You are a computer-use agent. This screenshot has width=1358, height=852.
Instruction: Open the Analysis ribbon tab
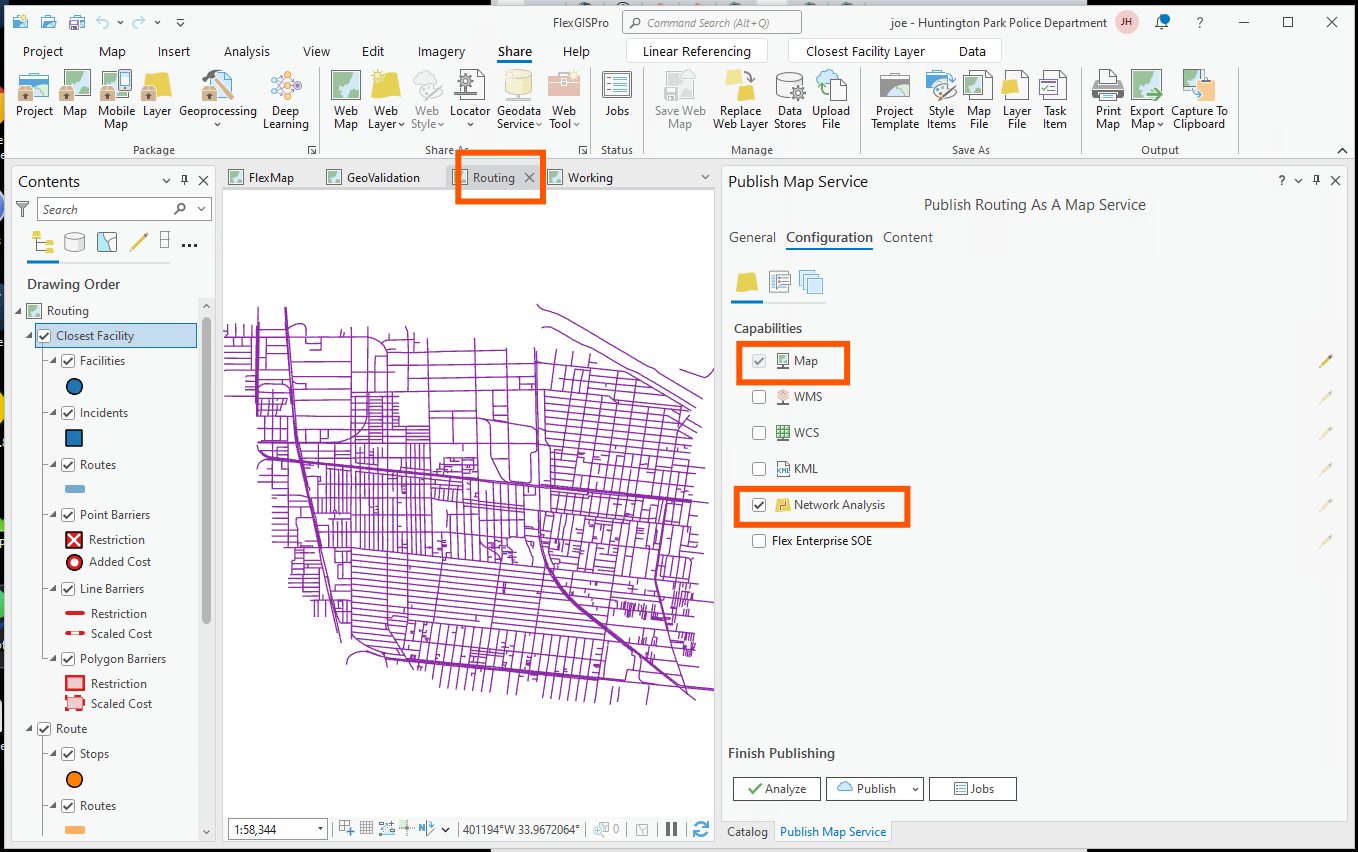point(247,51)
